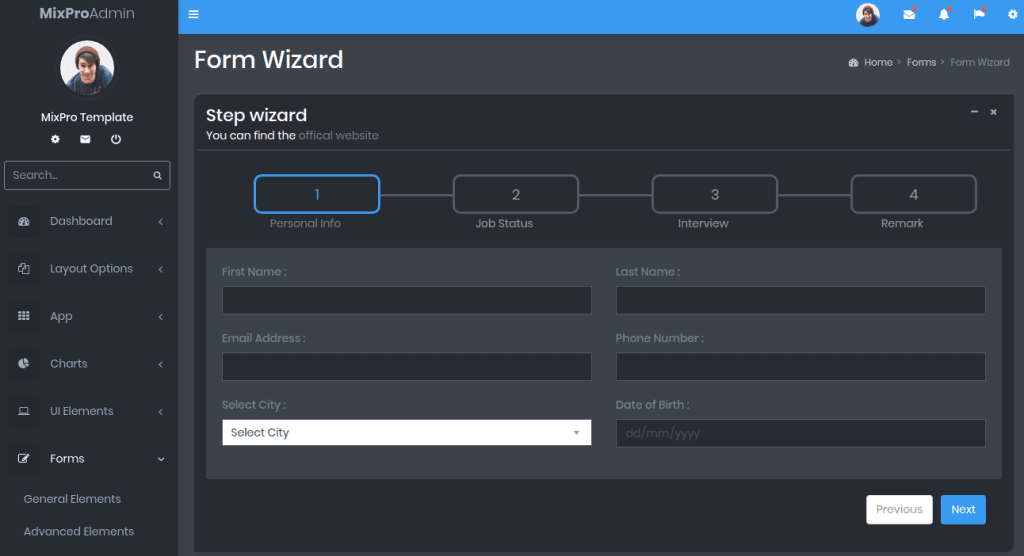
Task: Focus the Phone Number field
Action: 800,367
